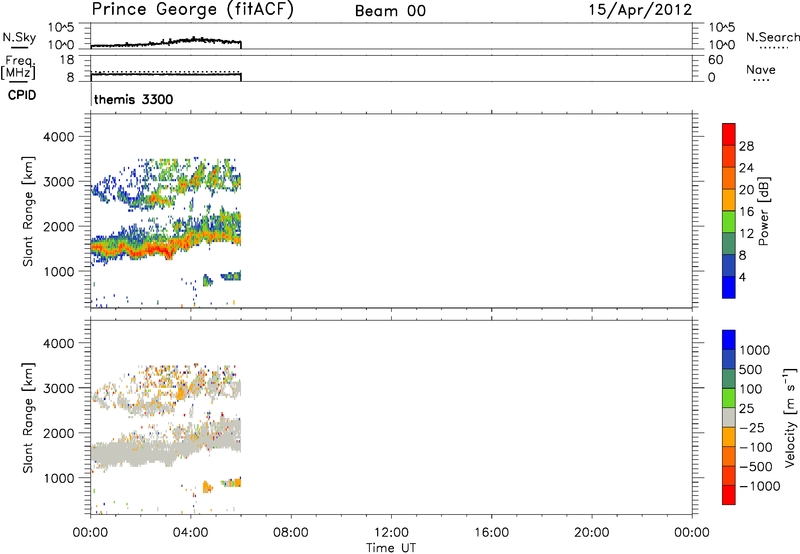Click the 08:00 time axis tick label
The width and height of the screenshot is (800, 554).
(x=291, y=533)
